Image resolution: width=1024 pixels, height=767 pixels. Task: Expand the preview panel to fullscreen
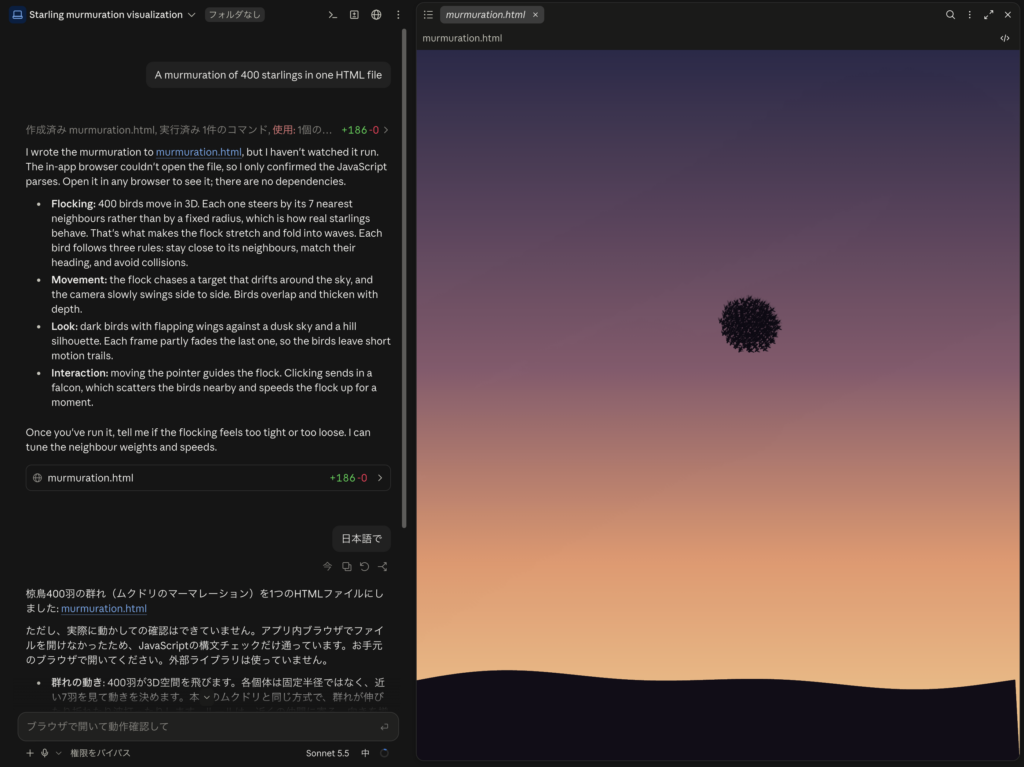point(989,14)
